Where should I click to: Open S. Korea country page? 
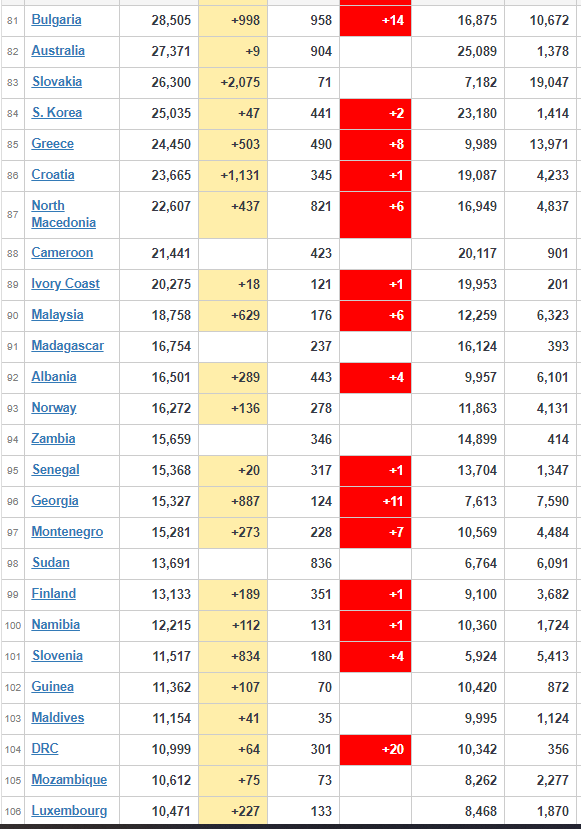click(57, 113)
